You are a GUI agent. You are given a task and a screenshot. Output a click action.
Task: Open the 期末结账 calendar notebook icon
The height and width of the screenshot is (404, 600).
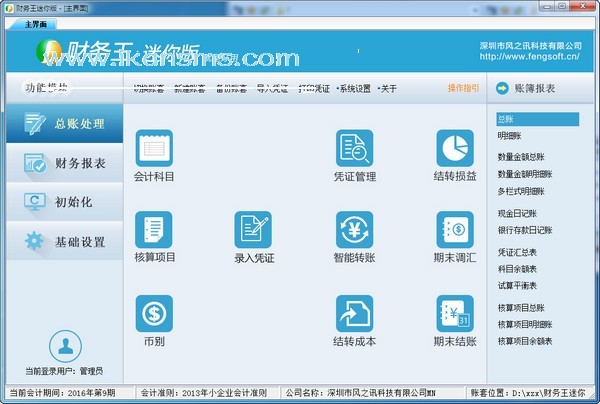[455, 313]
